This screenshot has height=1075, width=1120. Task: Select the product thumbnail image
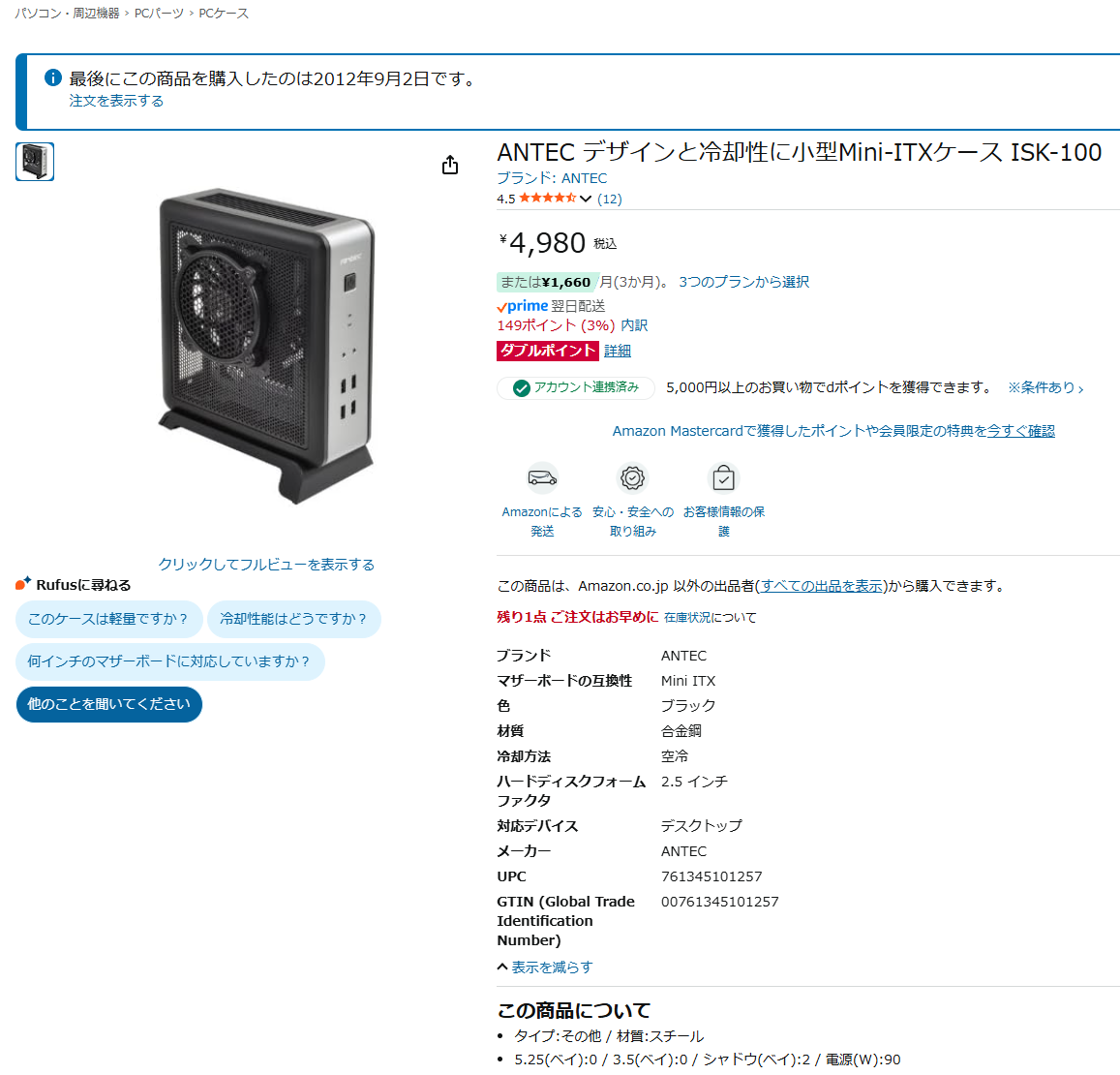35,162
